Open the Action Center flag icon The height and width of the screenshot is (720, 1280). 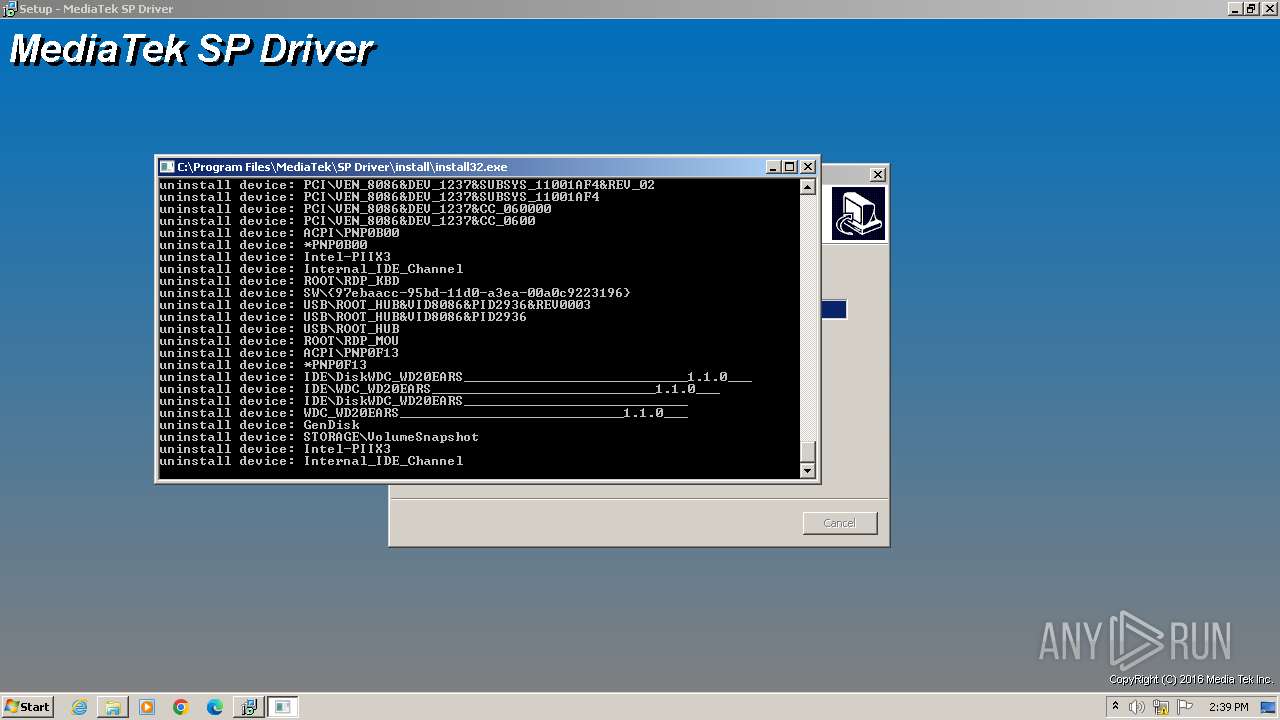1184,707
